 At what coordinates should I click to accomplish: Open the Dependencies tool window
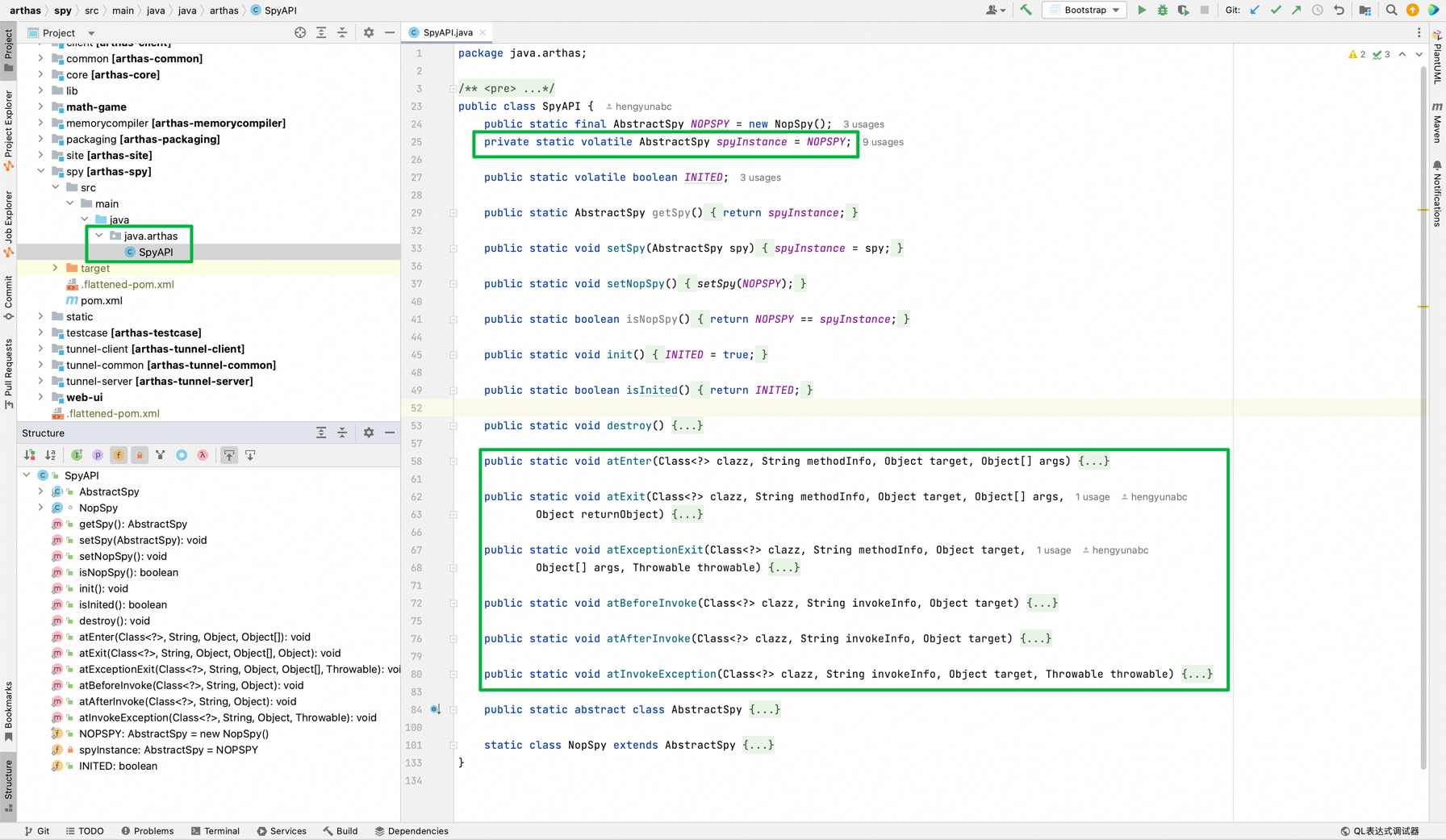(x=412, y=831)
